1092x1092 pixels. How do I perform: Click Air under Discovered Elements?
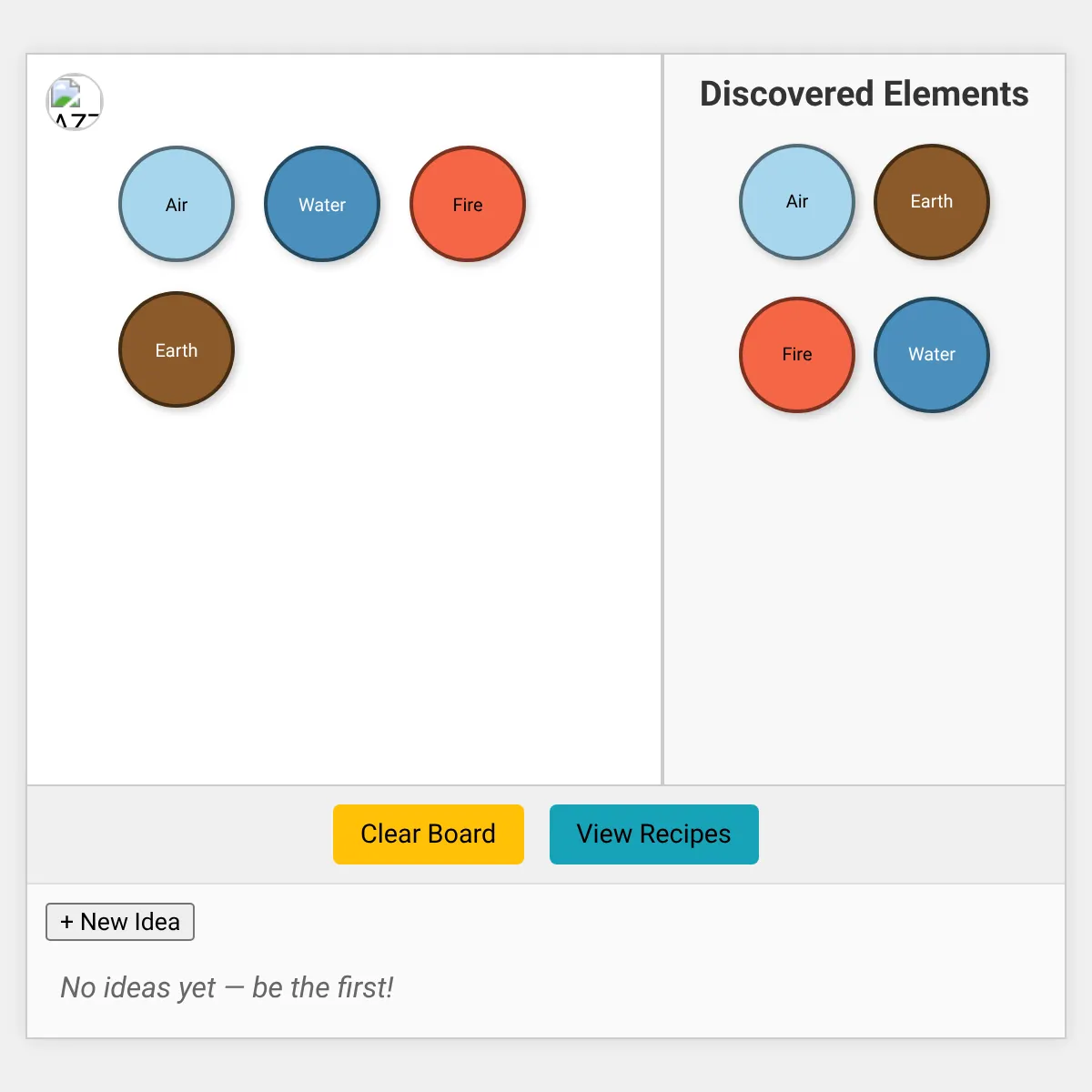point(797,202)
